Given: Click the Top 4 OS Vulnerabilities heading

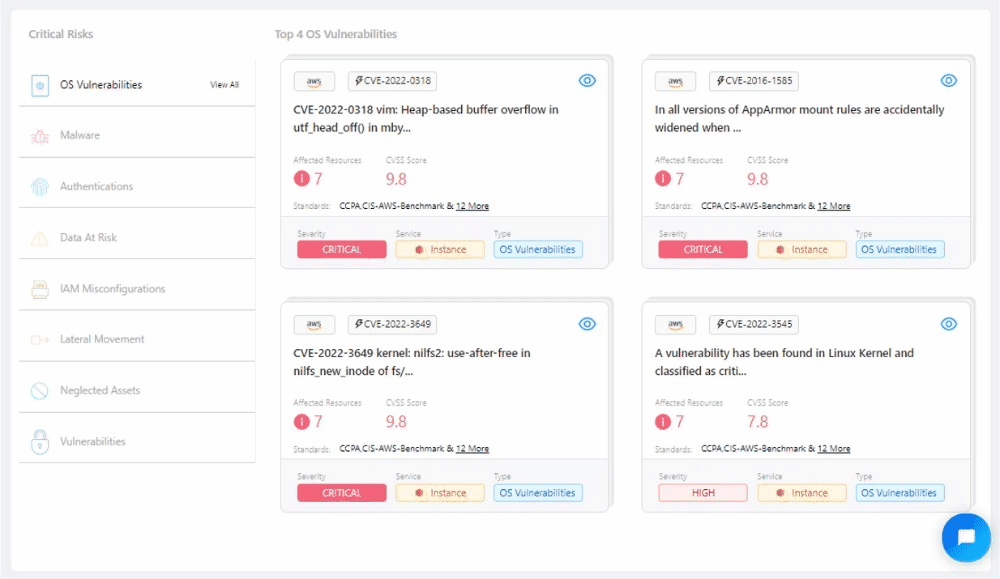Looking at the screenshot, I should 335,34.
